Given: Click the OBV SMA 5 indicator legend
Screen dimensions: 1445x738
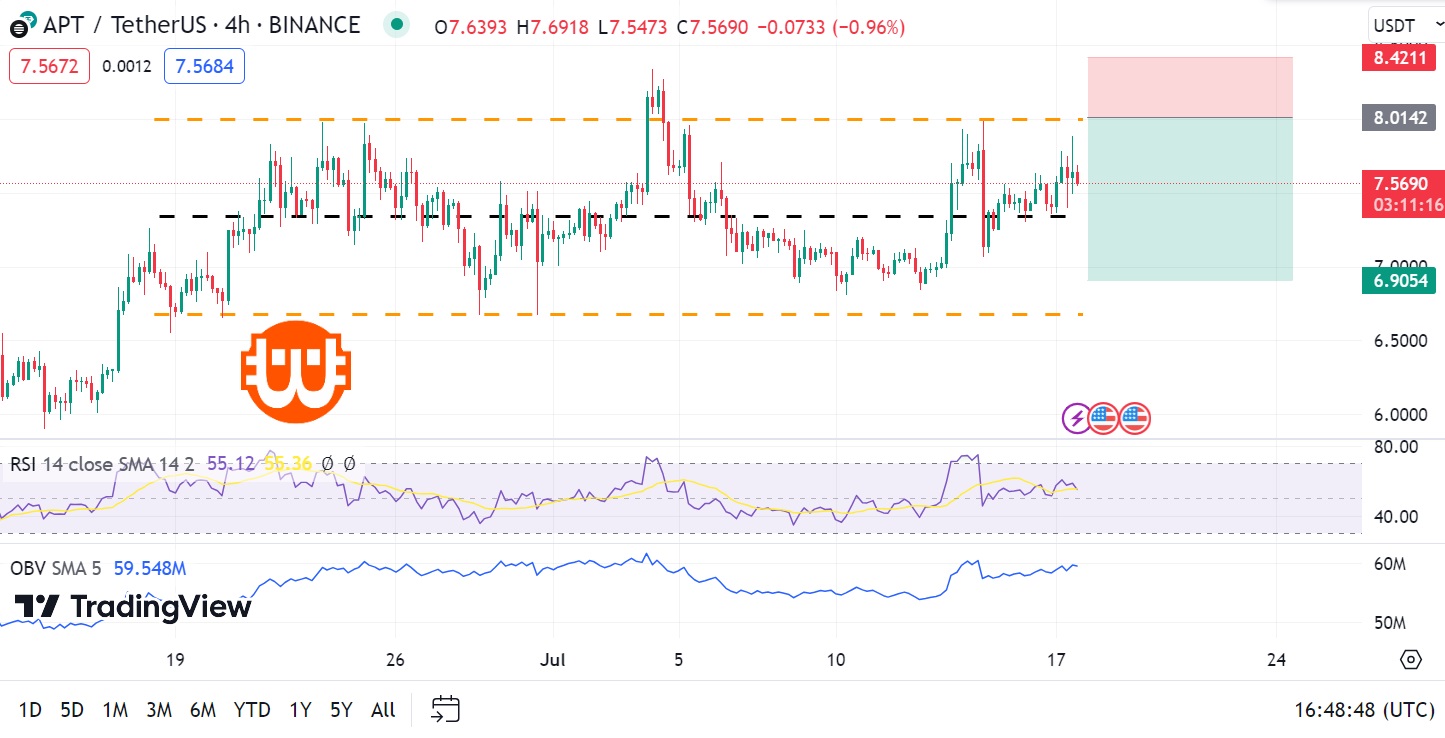Looking at the screenshot, I should coord(56,568).
